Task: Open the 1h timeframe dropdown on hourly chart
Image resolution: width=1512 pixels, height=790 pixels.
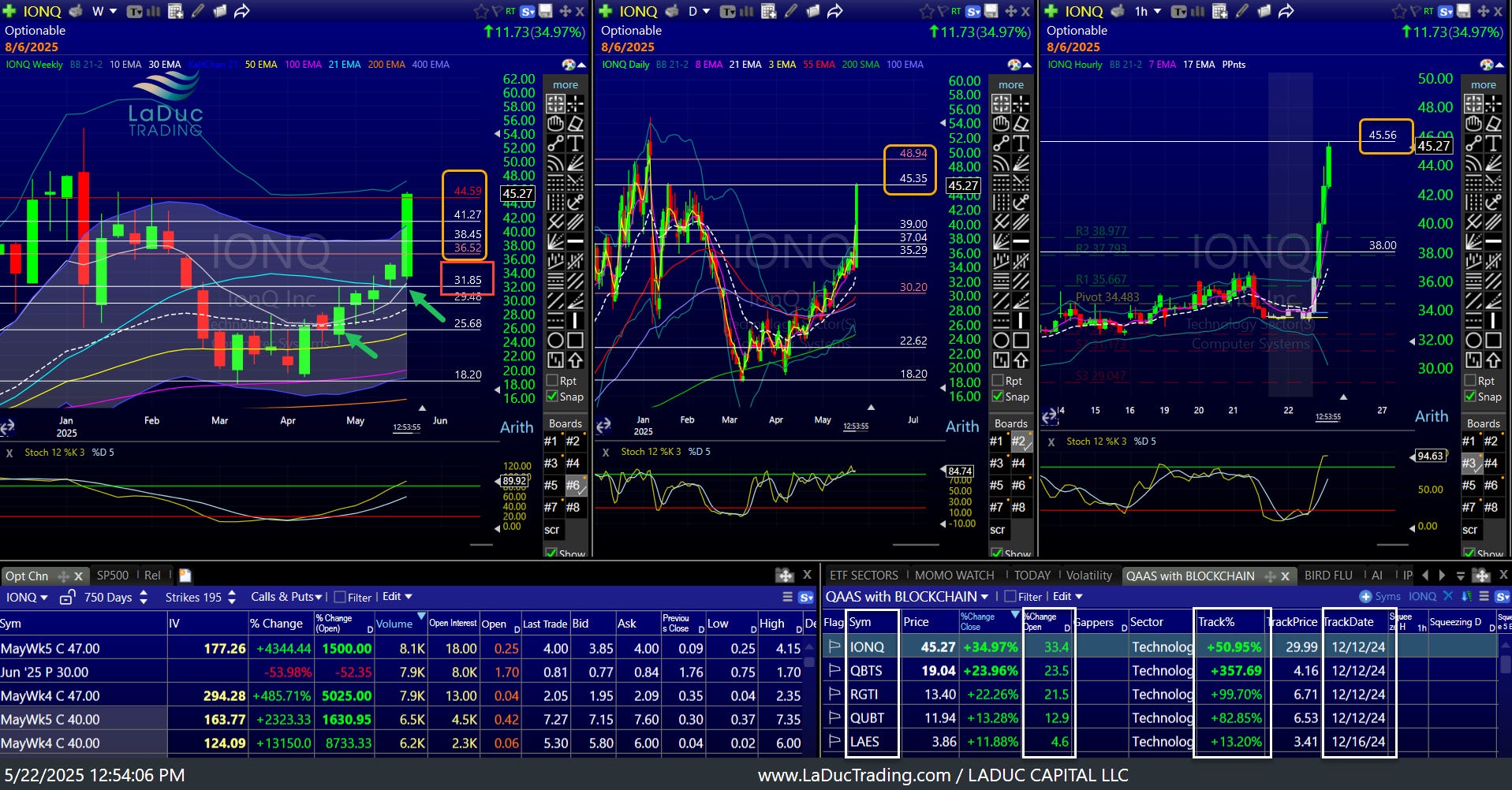Action: (1148, 11)
